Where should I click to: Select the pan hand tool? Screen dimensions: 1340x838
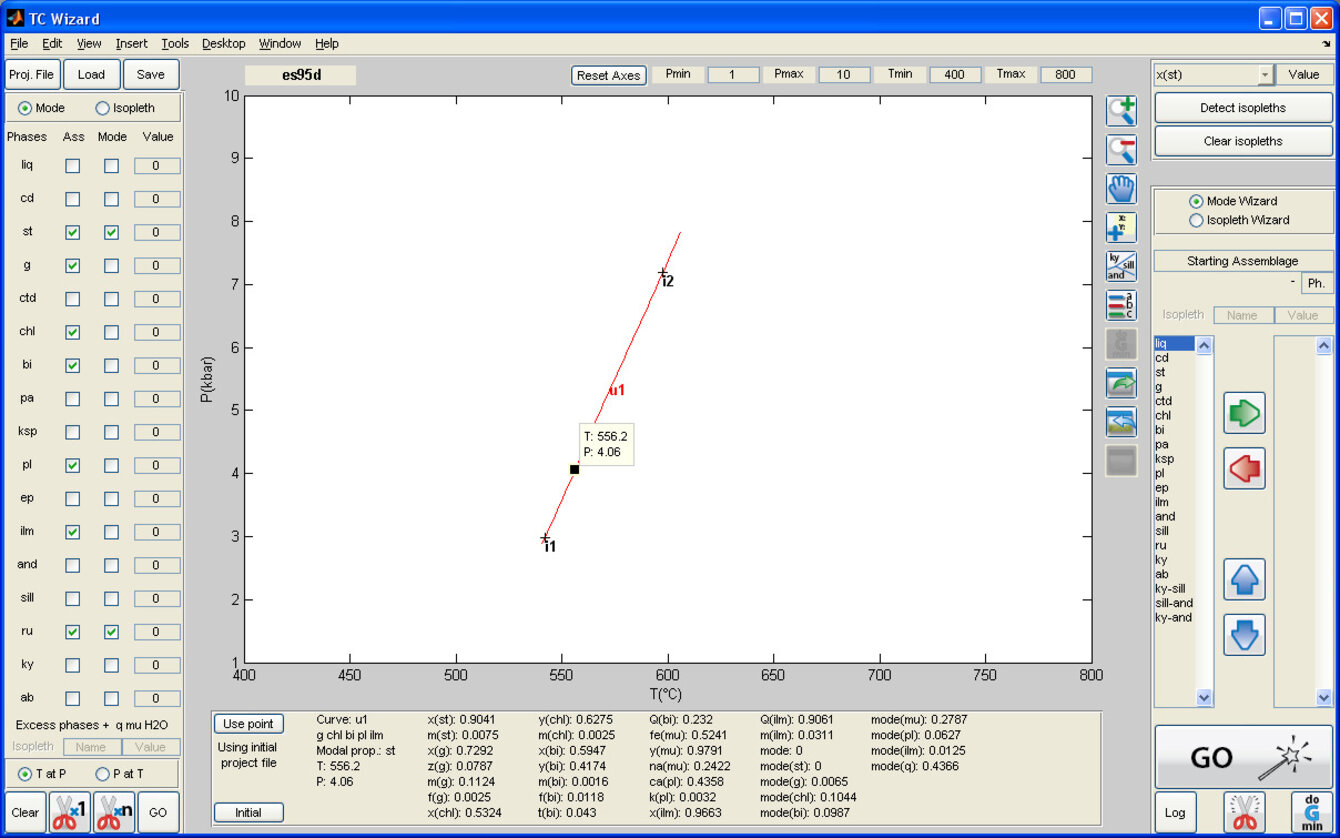coord(1121,189)
